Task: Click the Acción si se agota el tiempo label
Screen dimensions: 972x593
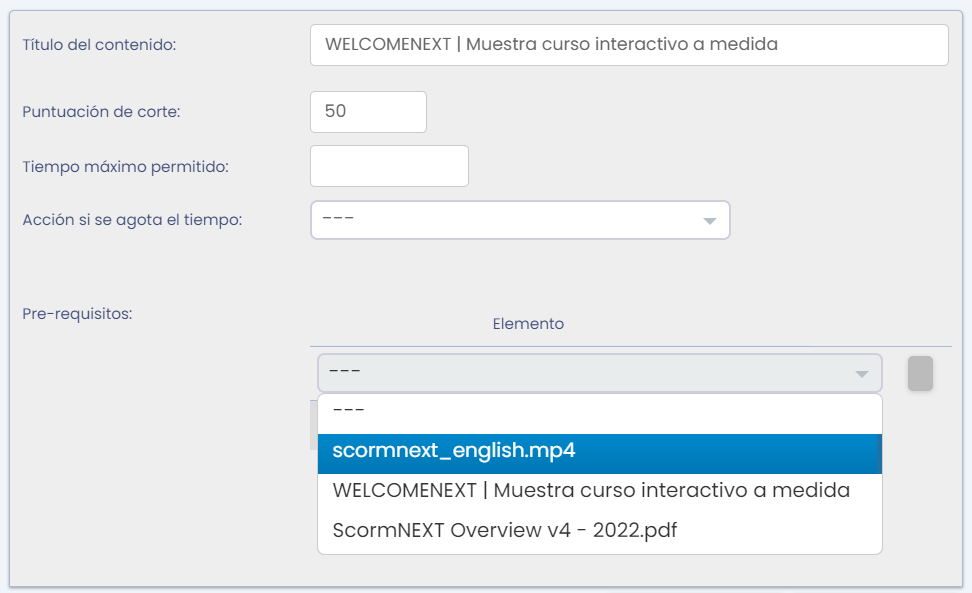Action: pyautogui.click(x=132, y=220)
